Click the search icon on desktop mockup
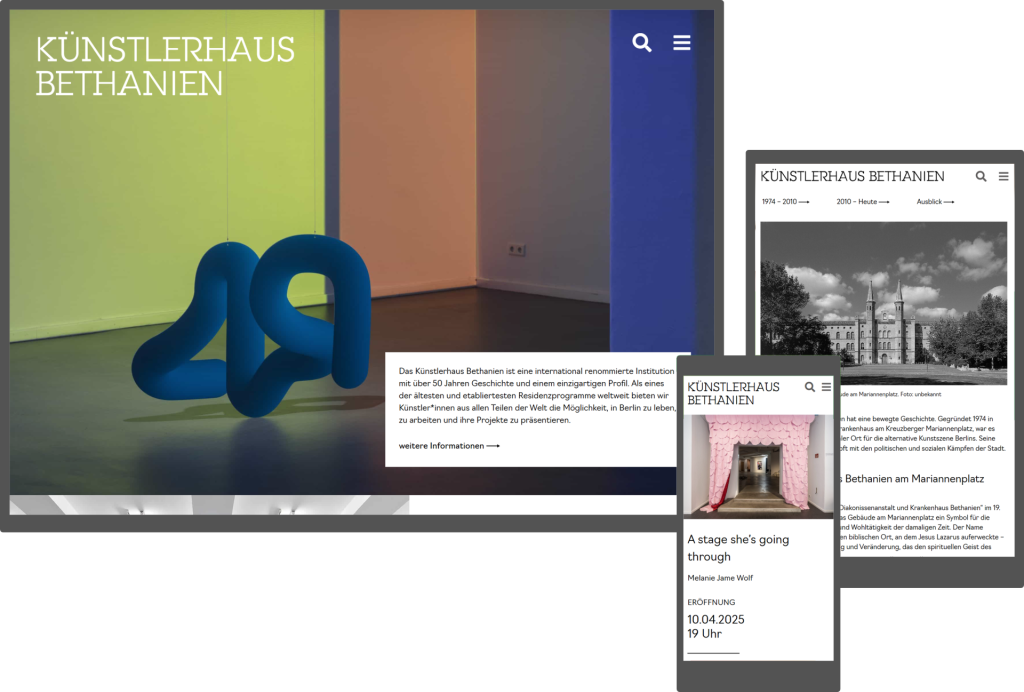Screen dimensions: 1024x692 [x=642, y=42]
